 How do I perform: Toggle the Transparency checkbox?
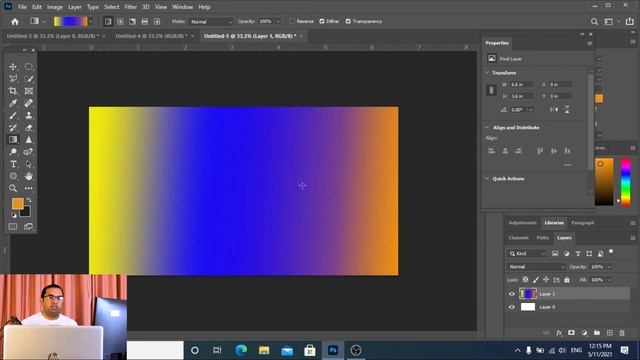348,21
